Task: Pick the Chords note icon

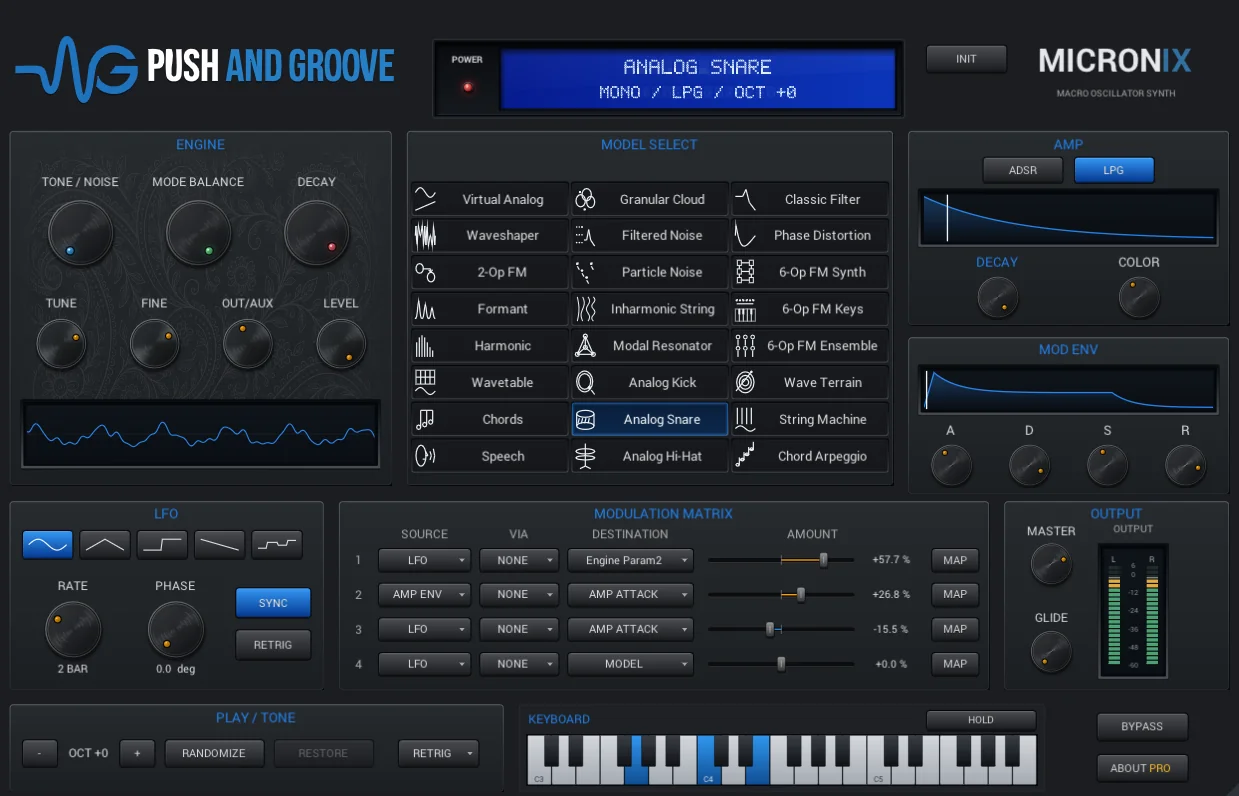Action: [x=425, y=419]
